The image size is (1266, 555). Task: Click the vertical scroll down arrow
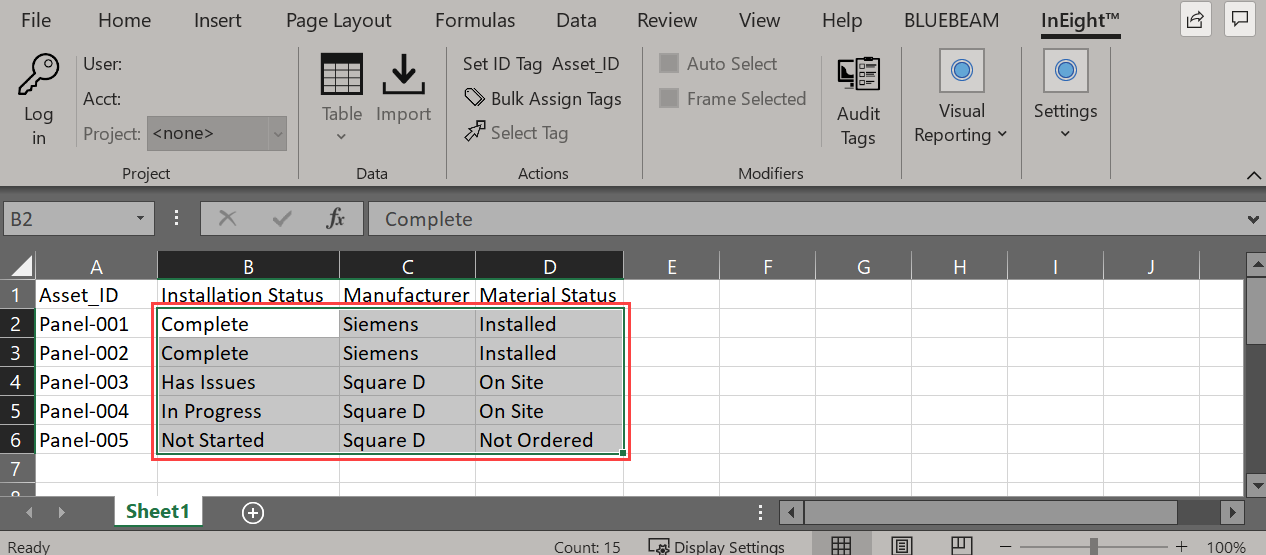(x=1255, y=486)
